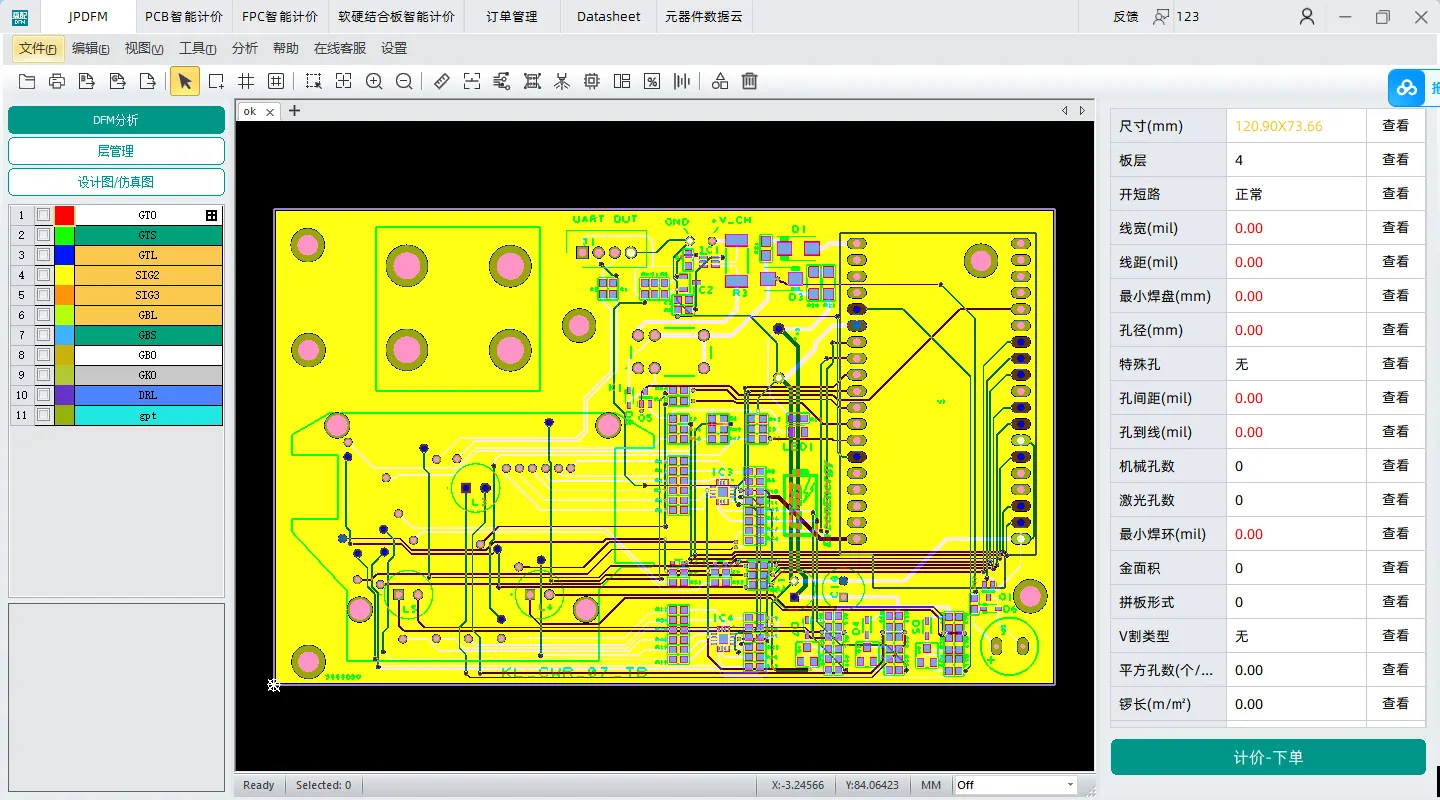Select the GKO layer name row

(x=148, y=375)
